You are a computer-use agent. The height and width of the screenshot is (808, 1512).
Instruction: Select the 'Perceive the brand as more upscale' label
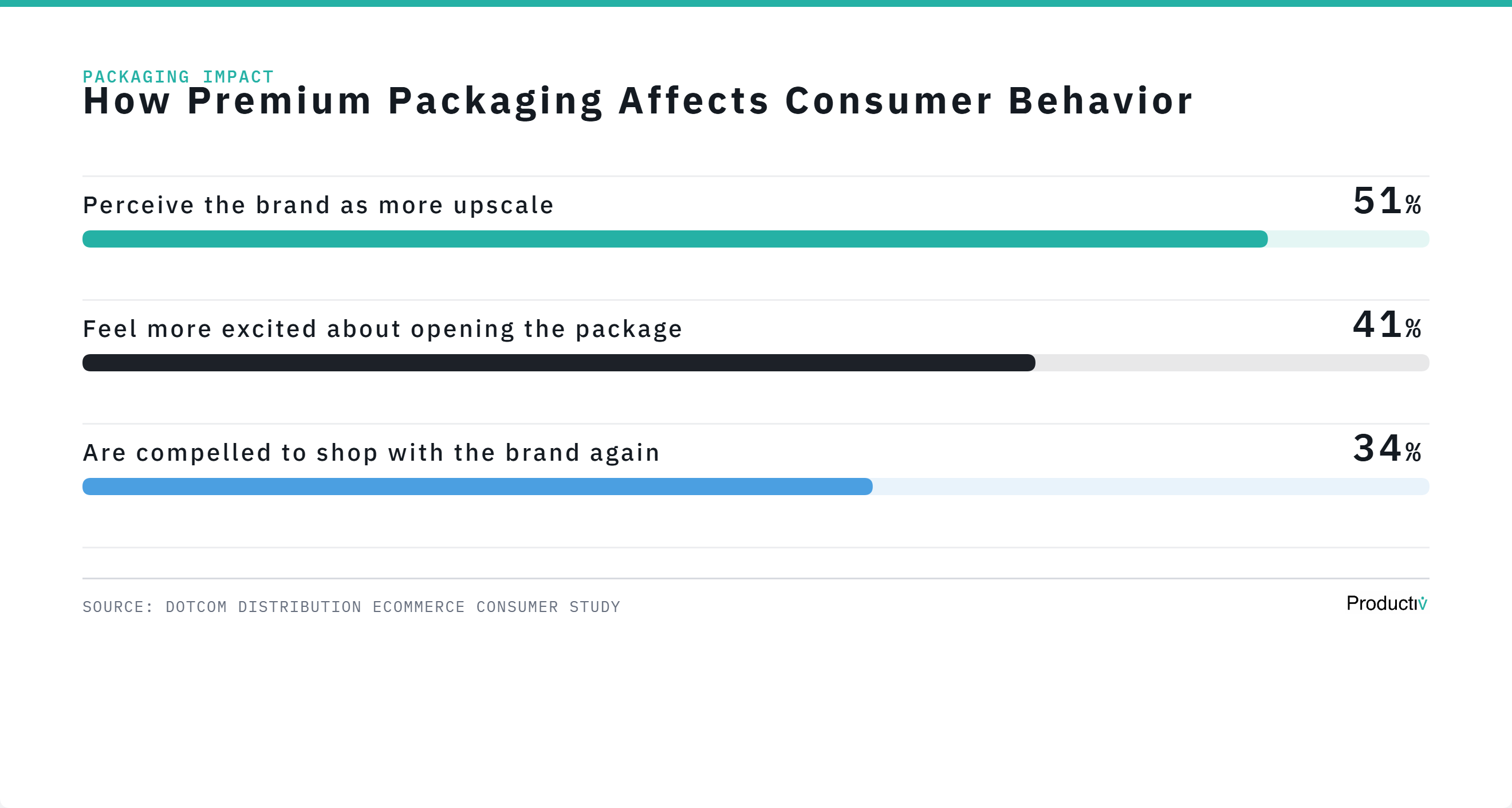point(318,206)
